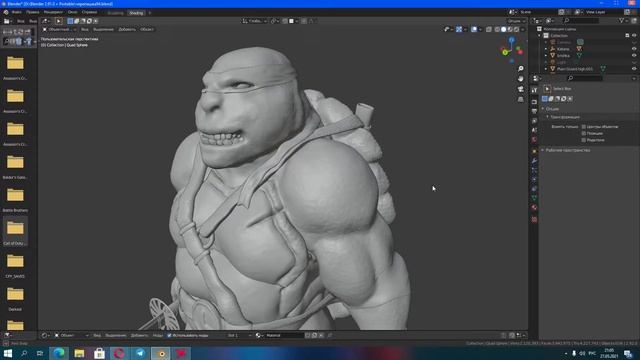Switch to wireframe viewport shading

coord(497,29)
